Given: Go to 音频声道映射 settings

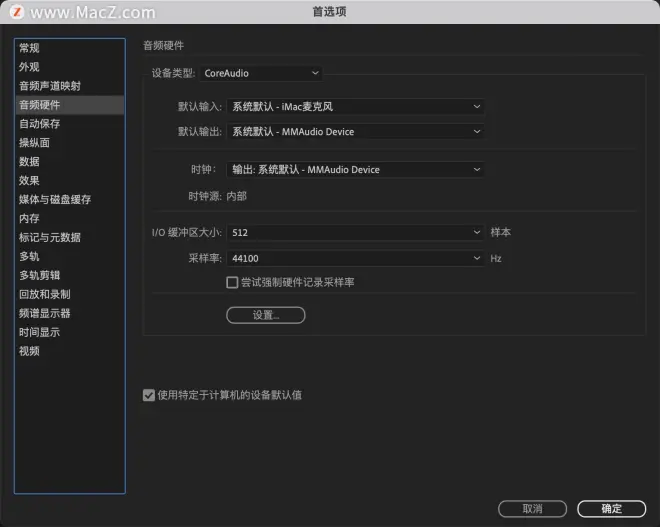Looking at the screenshot, I should [x=69, y=86].
